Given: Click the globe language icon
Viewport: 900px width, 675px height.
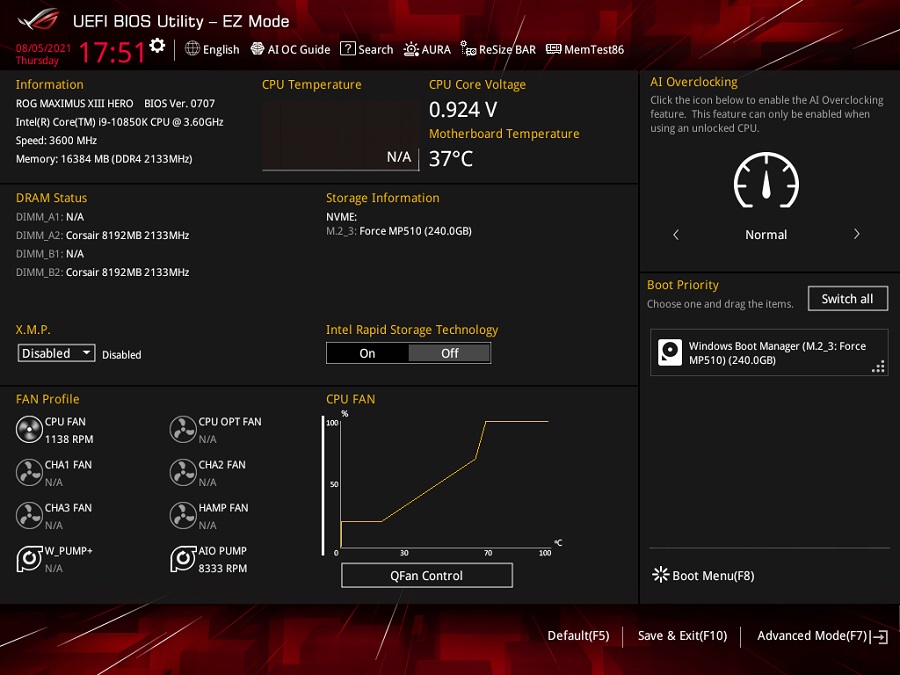Looking at the screenshot, I should (x=192, y=49).
